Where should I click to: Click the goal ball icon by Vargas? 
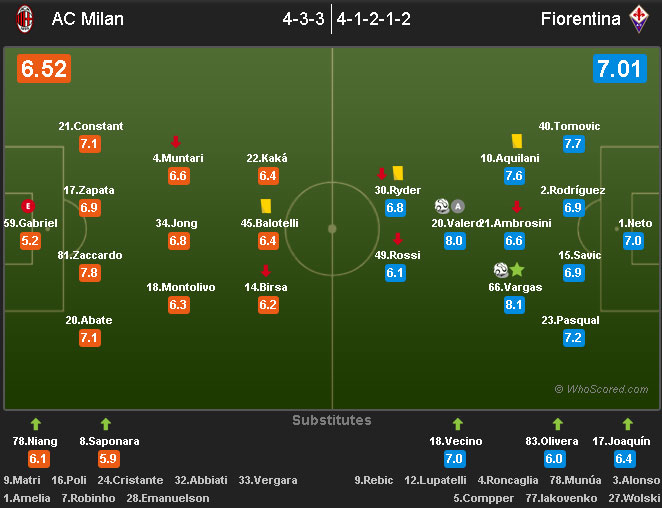(501, 270)
